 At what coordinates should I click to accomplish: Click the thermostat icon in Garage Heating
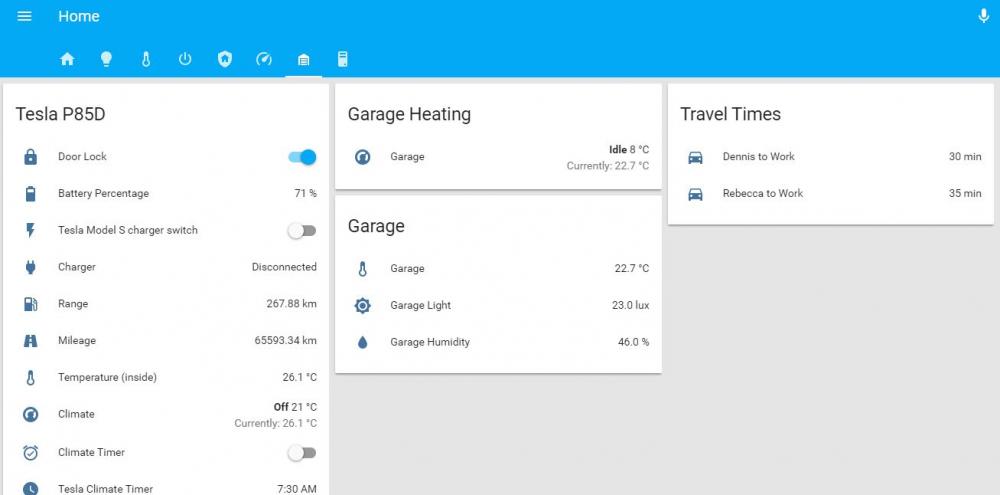click(x=363, y=157)
